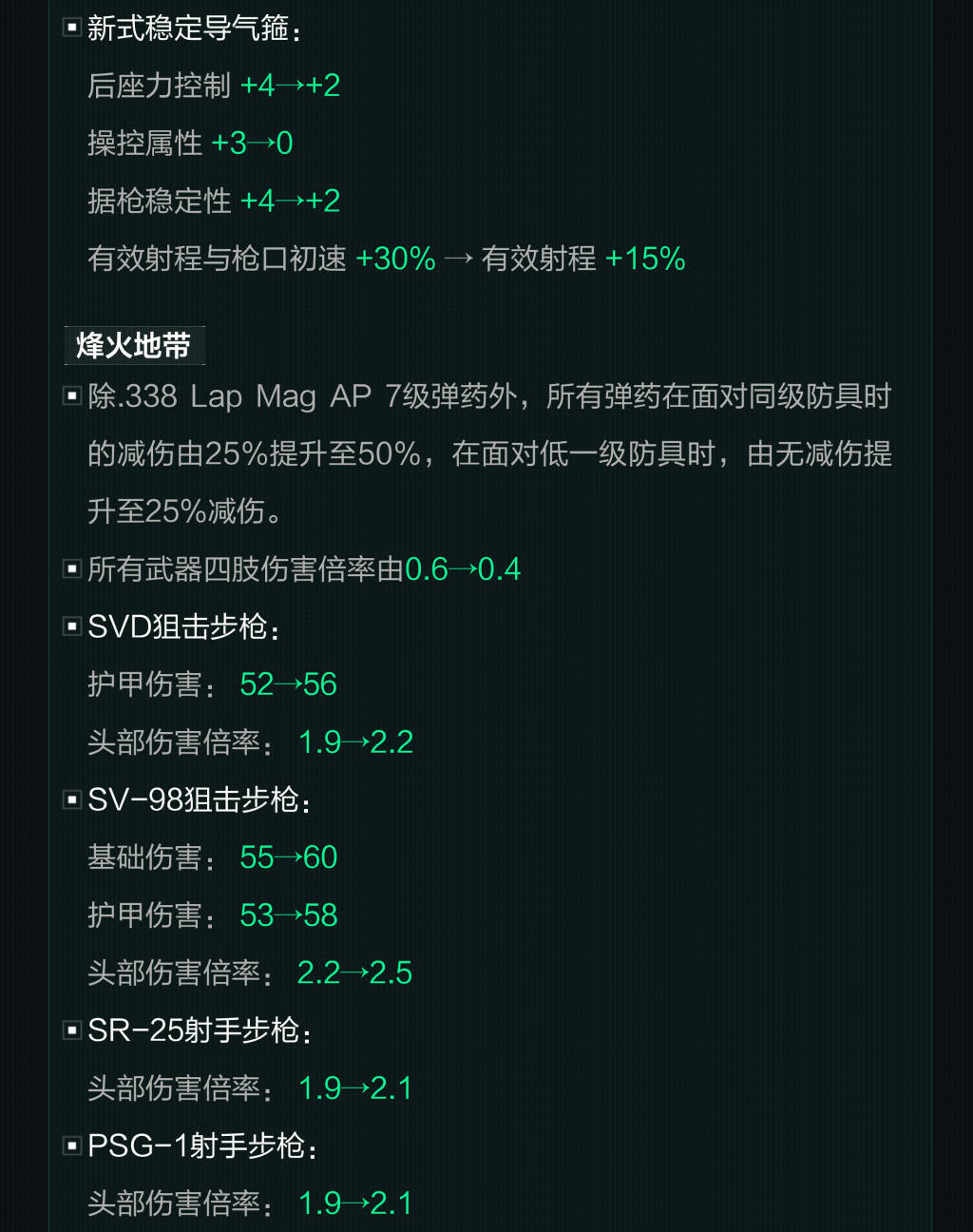
Task: Click the 0.6→0.4 limb damage multiplier value
Action: coord(463,569)
